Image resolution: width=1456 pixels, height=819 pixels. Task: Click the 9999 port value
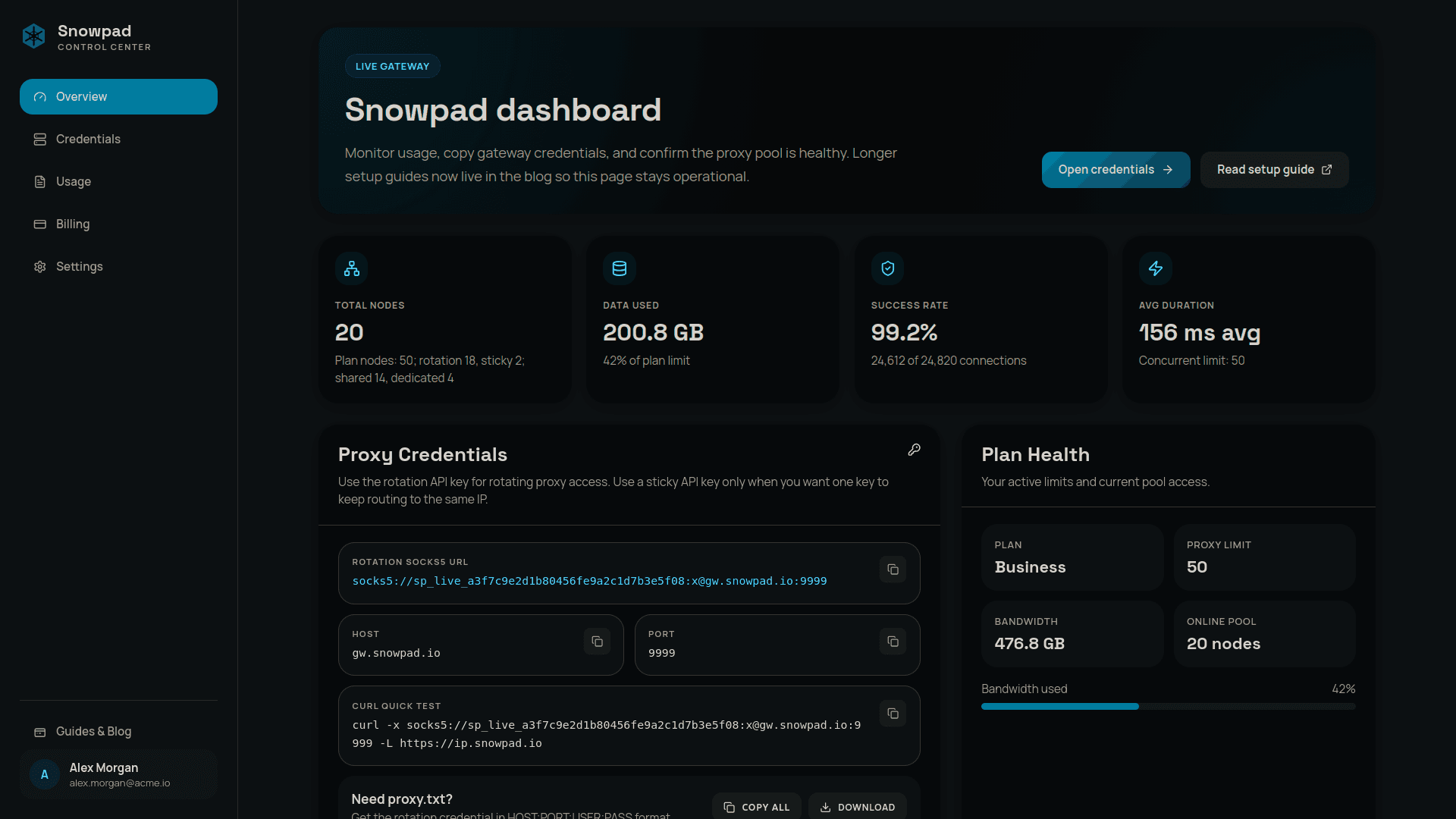tap(661, 653)
